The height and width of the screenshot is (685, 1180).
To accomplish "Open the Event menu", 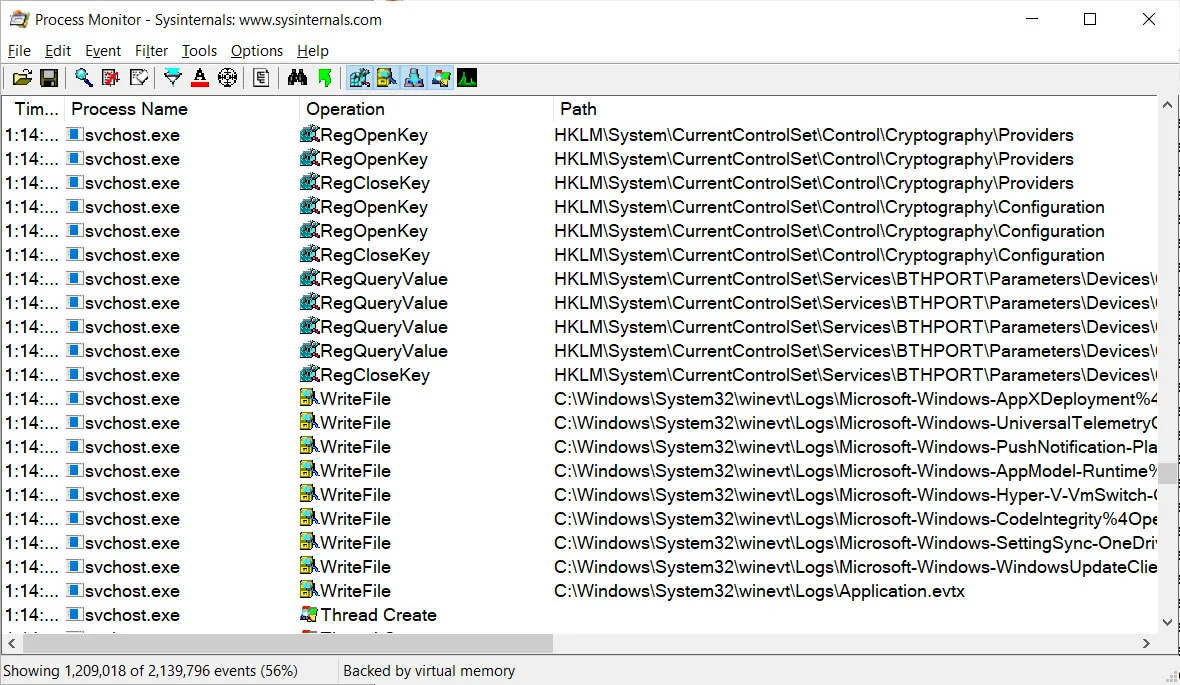I will 103,50.
